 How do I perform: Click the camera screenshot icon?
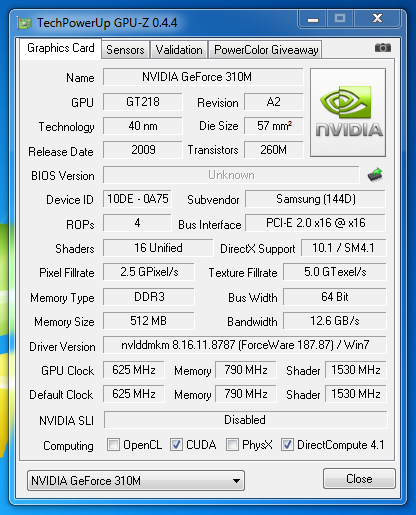383,48
